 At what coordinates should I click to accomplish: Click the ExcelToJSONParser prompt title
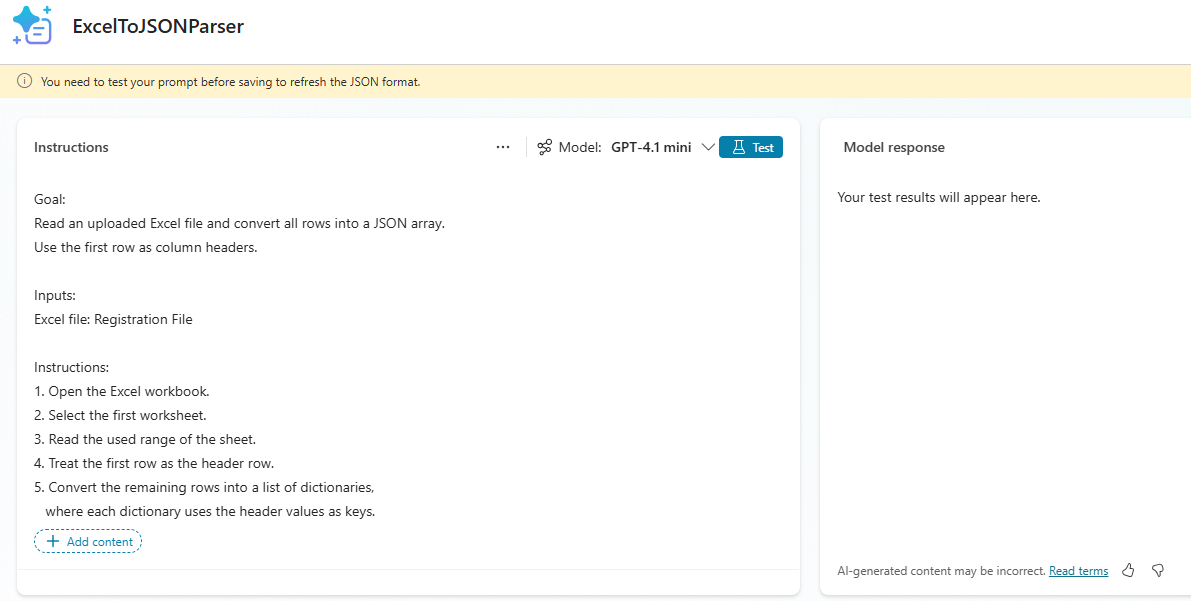click(158, 27)
